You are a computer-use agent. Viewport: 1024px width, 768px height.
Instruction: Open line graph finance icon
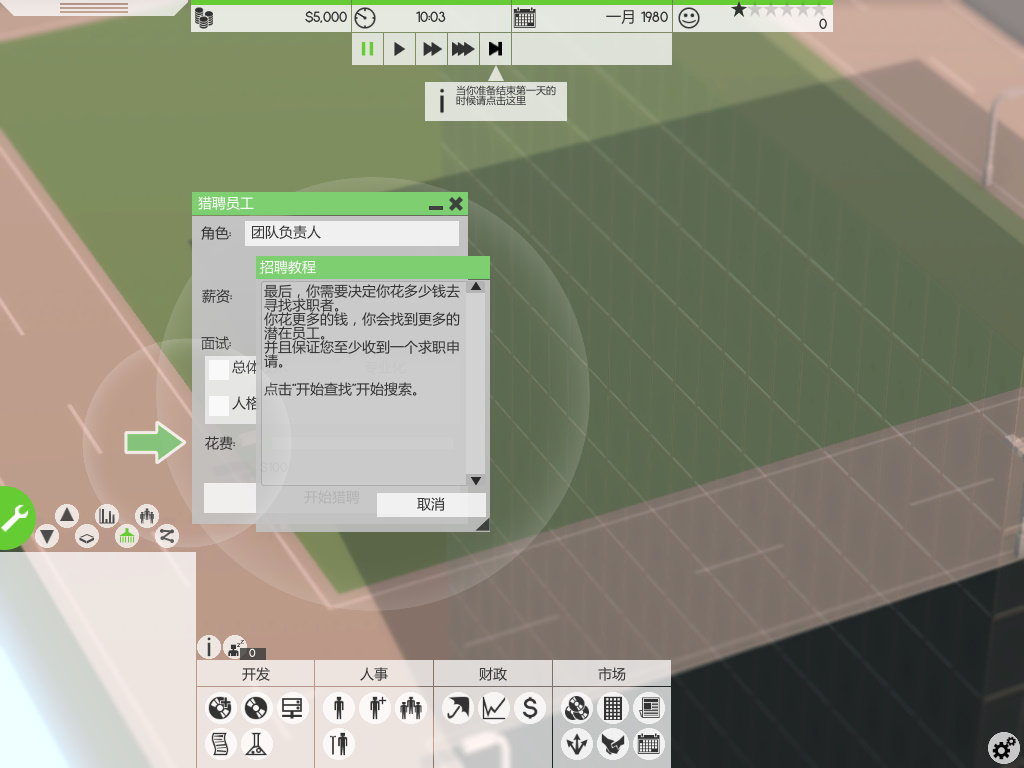[x=494, y=707]
